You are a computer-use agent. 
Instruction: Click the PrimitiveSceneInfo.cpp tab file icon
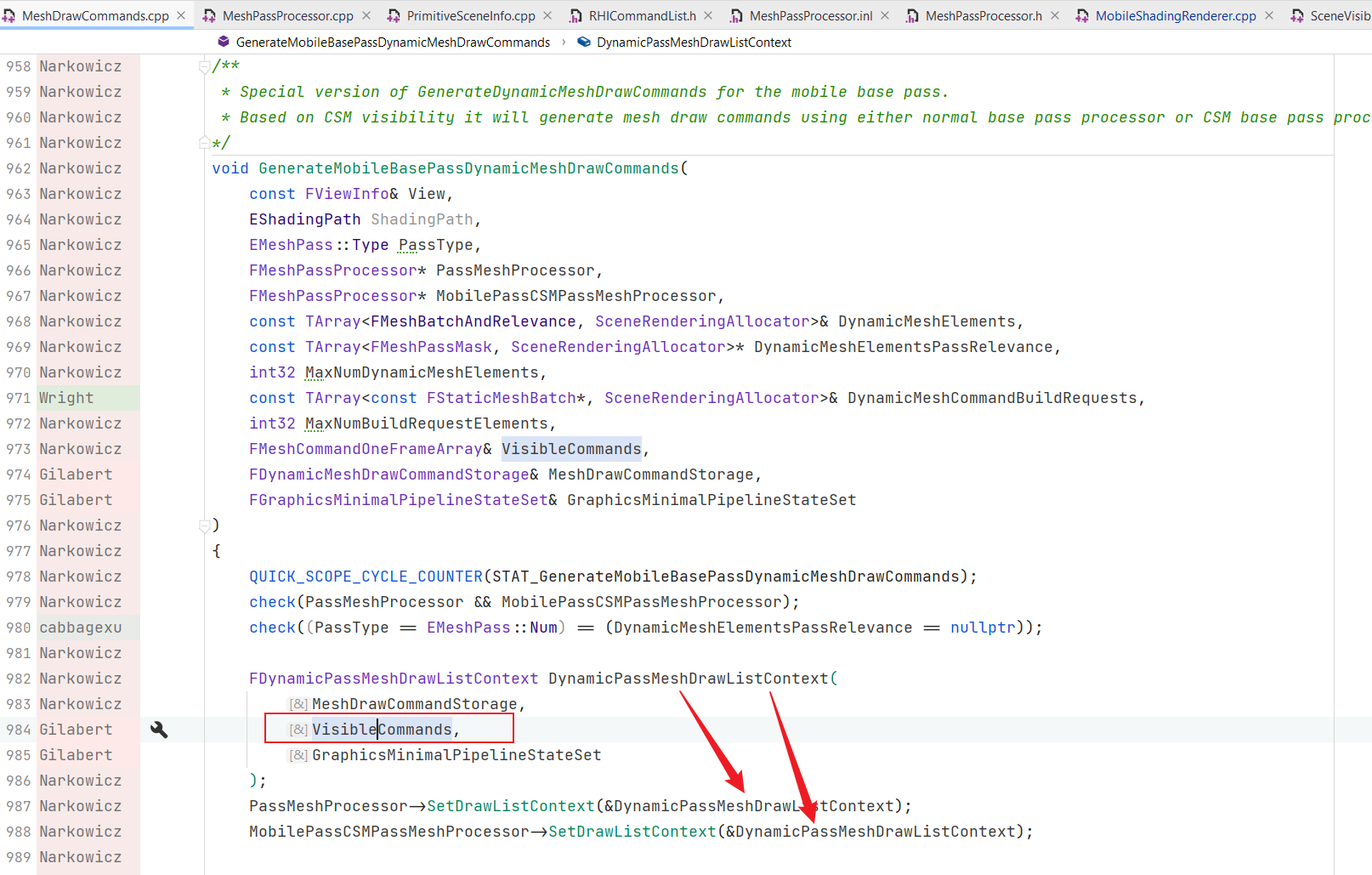pyautogui.click(x=394, y=16)
